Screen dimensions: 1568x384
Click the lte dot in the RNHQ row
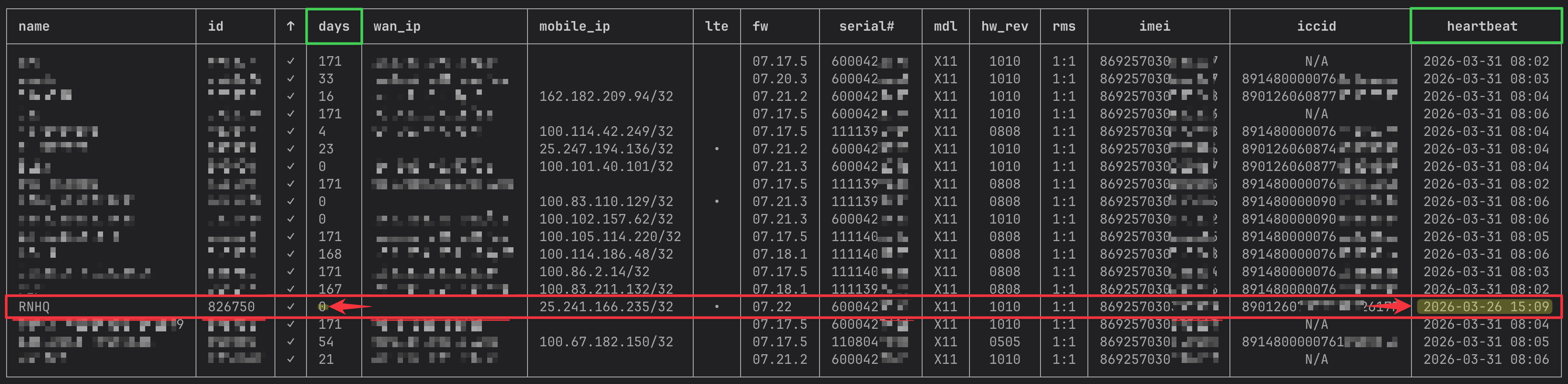(716, 307)
